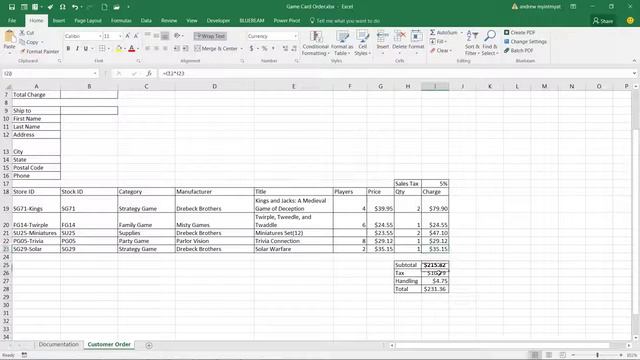Click Change Settings Bluebeam button
This screenshot has height=360, width=640.
point(525,42)
